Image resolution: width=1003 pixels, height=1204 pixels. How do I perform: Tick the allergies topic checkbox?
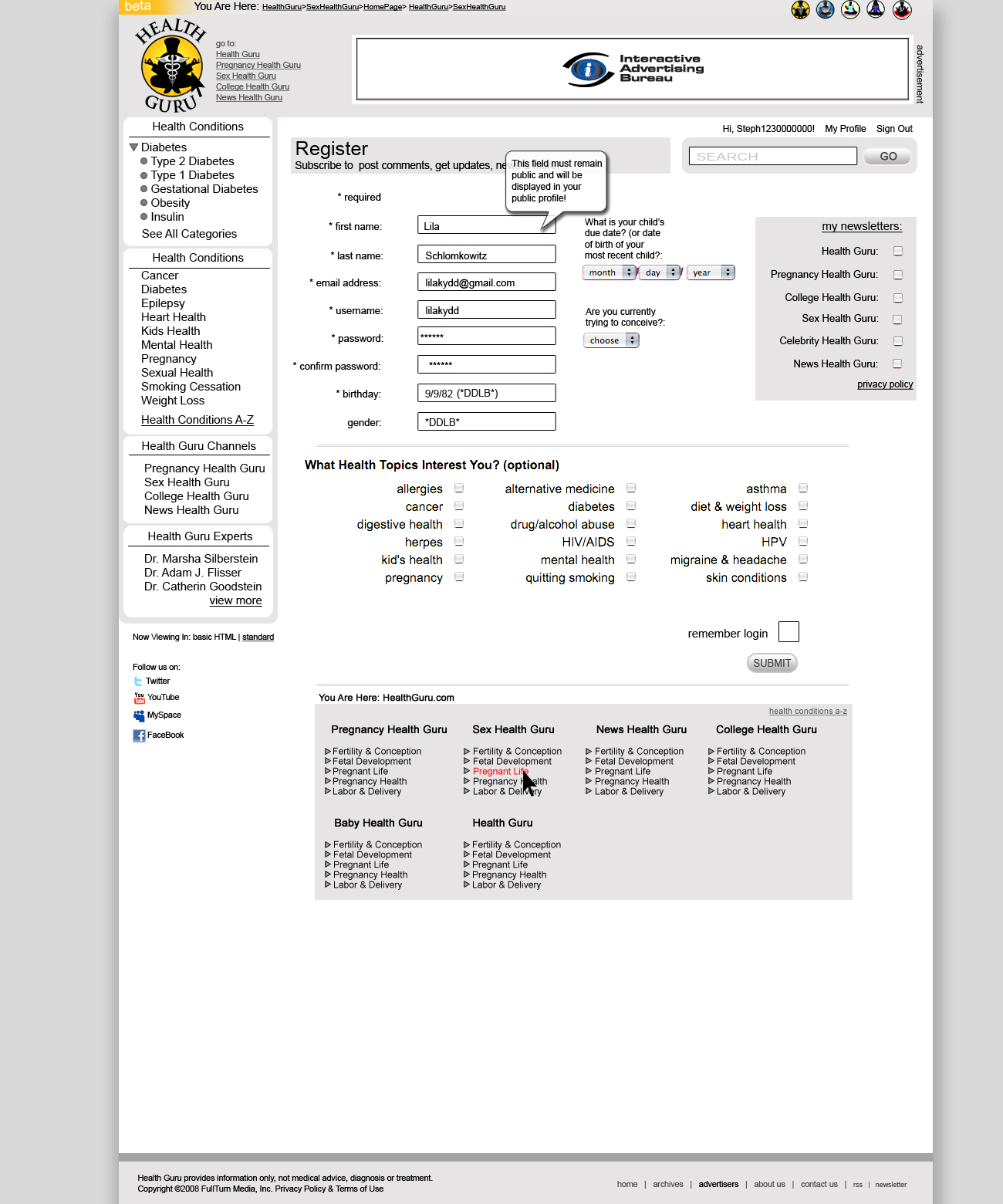click(459, 488)
